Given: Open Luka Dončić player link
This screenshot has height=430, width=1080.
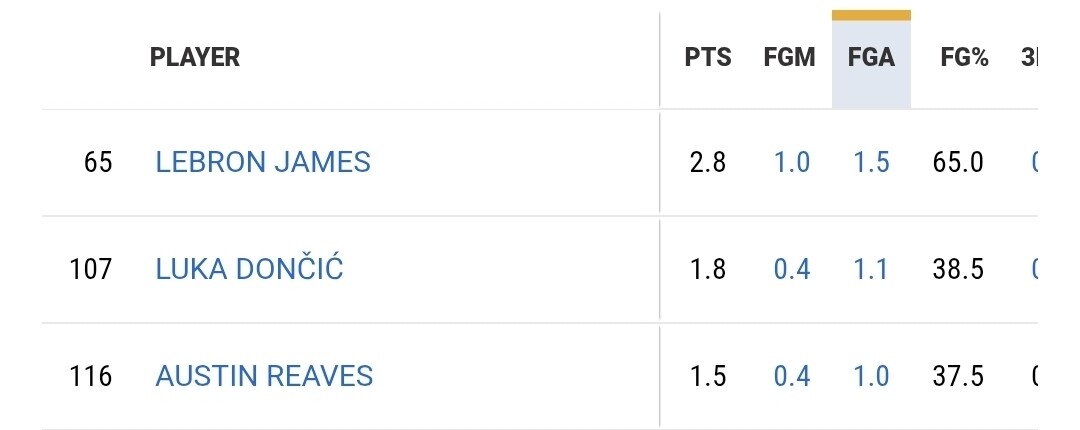Looking at the screenshot, I should coord(249,269).
